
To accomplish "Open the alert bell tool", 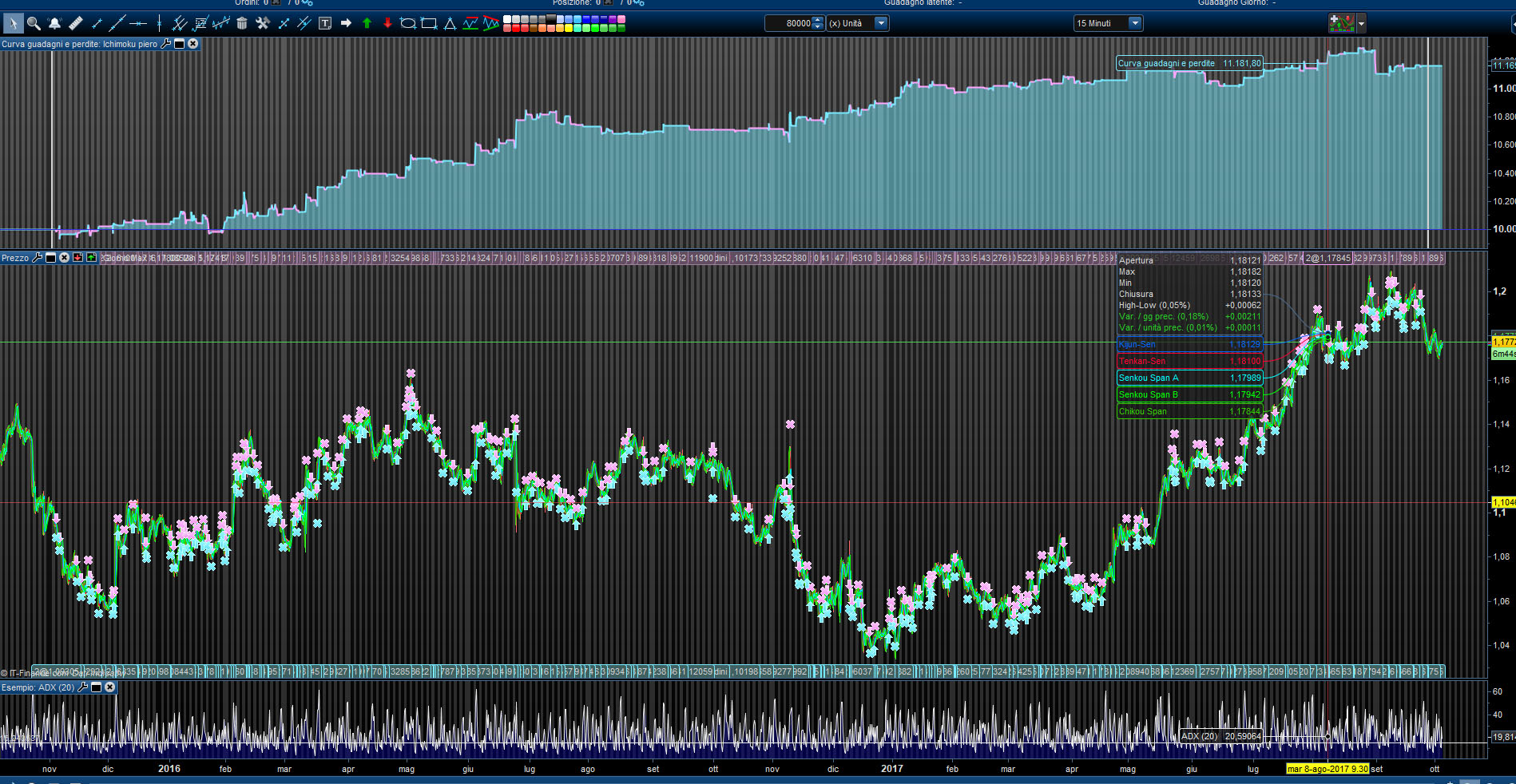I will click(x=54, y=23).
